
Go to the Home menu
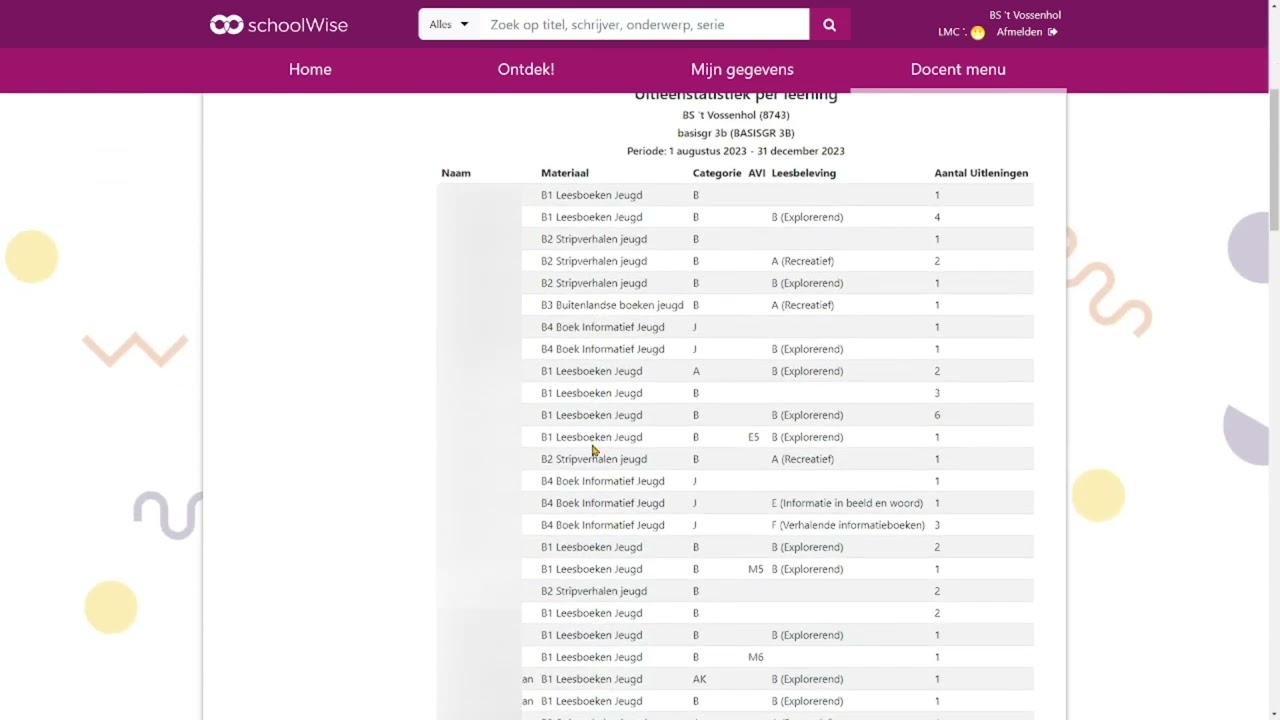tap(310, 69)
